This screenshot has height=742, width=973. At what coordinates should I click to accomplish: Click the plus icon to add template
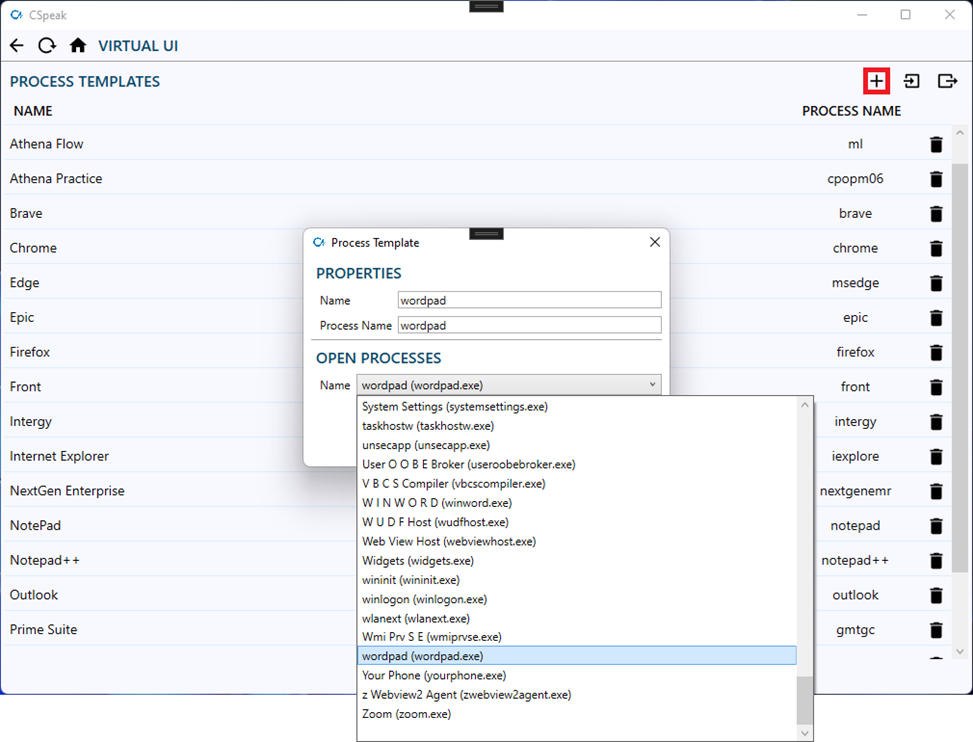point(876,81)
